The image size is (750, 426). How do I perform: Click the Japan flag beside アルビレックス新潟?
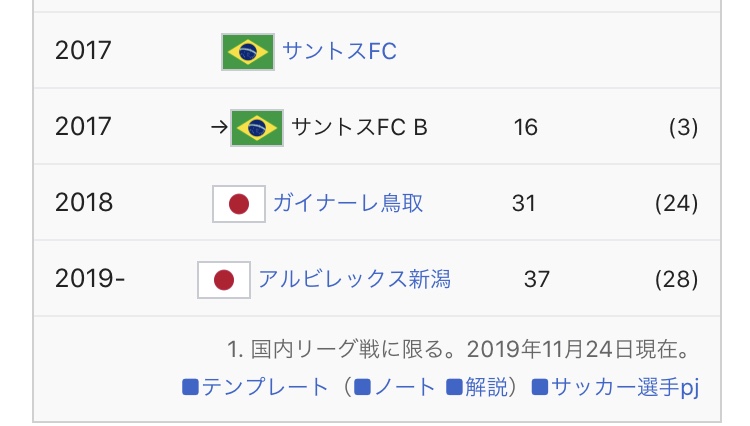click(223, 280)
